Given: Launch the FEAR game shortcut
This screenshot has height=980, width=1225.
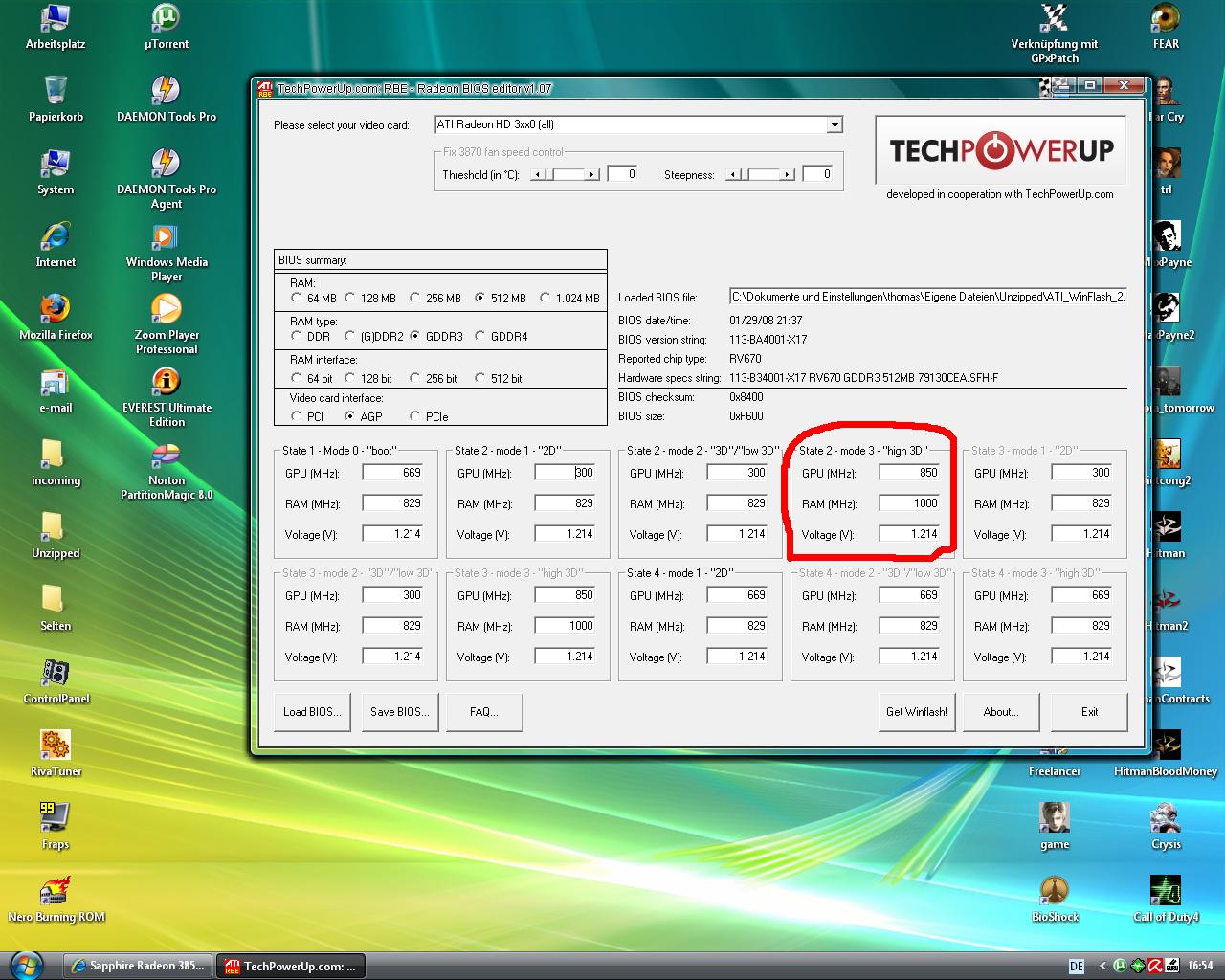Looking at the screenshot, I should 1166,27.
